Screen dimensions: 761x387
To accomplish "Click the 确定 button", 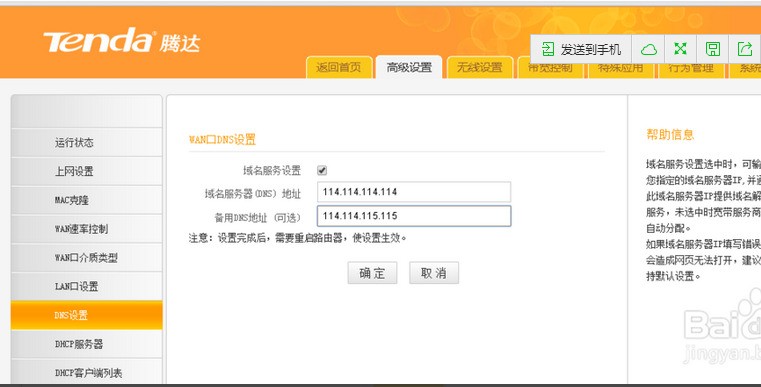I will pyautogui.click(x=372, y=273).
